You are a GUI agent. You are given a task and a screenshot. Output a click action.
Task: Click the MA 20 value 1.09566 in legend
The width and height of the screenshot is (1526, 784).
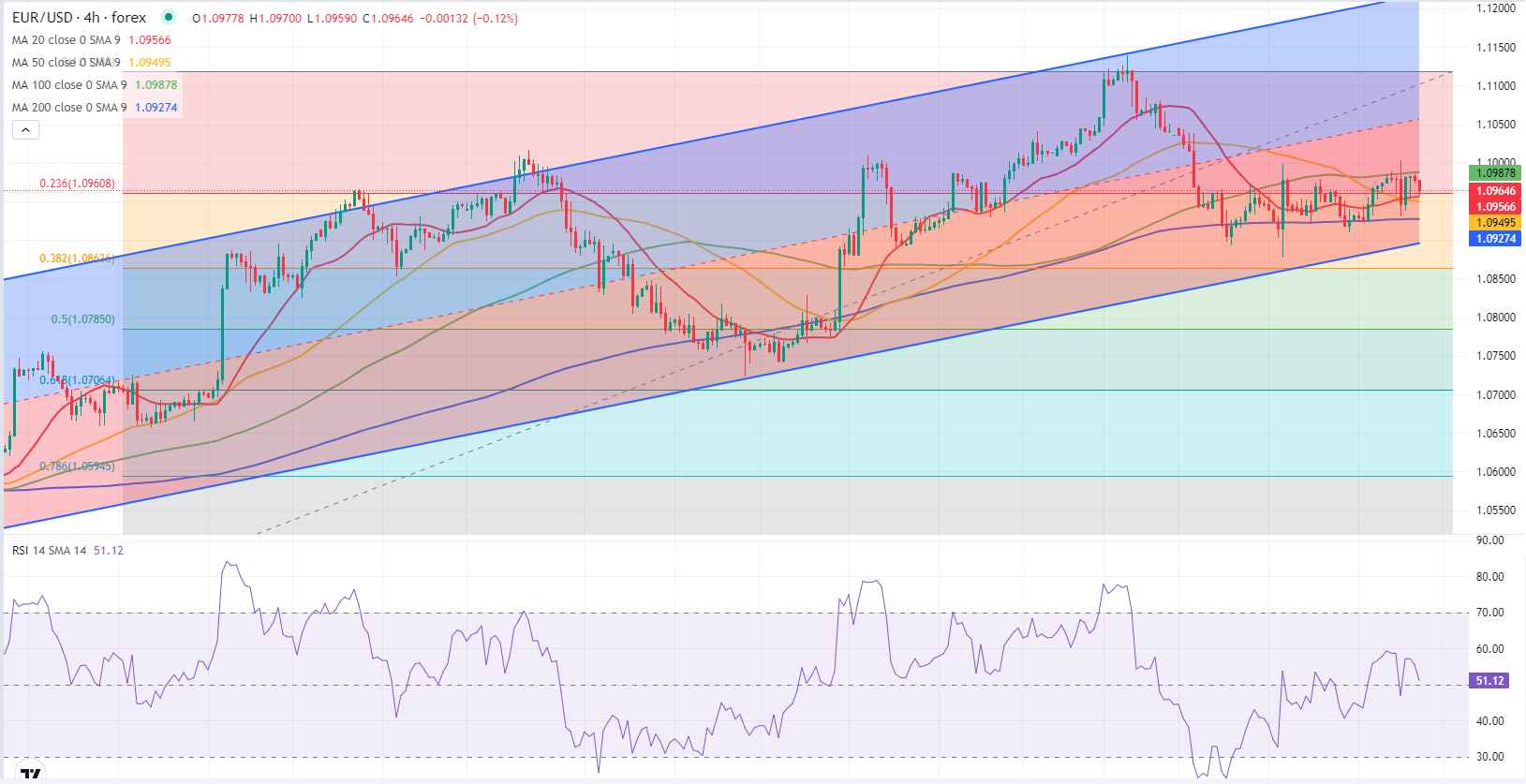point(150,40)
